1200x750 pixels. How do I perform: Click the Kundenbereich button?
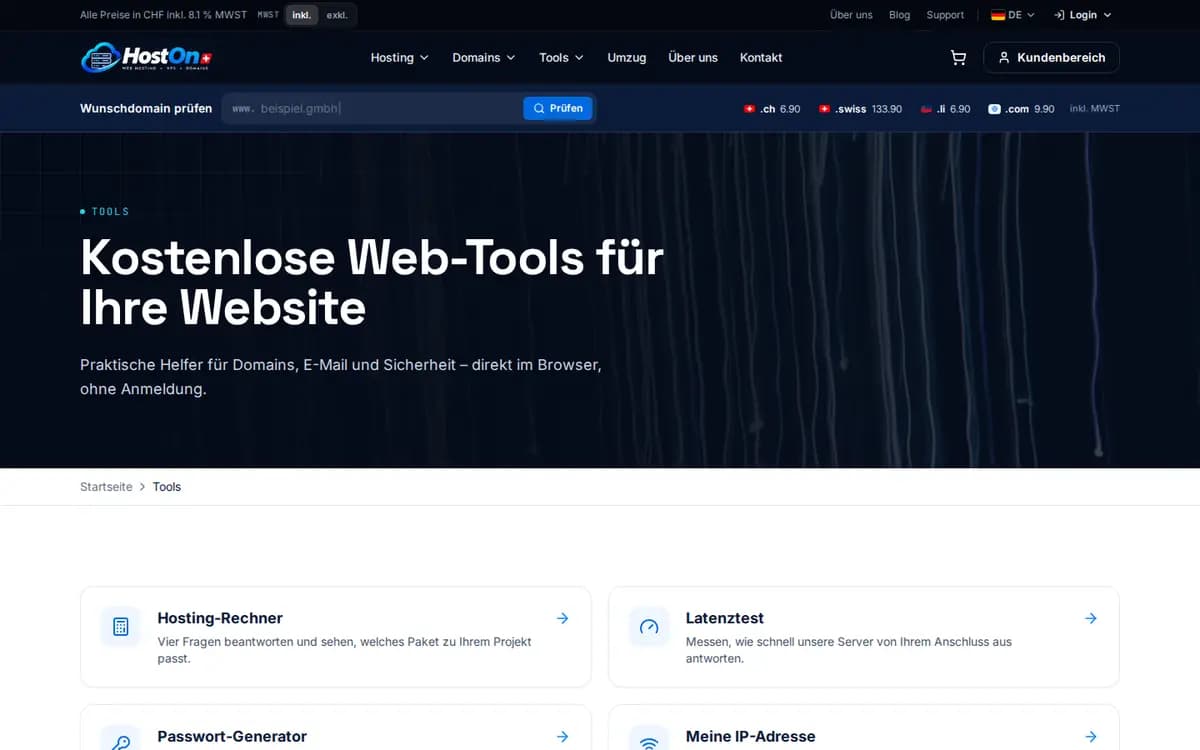[1051, 58]
